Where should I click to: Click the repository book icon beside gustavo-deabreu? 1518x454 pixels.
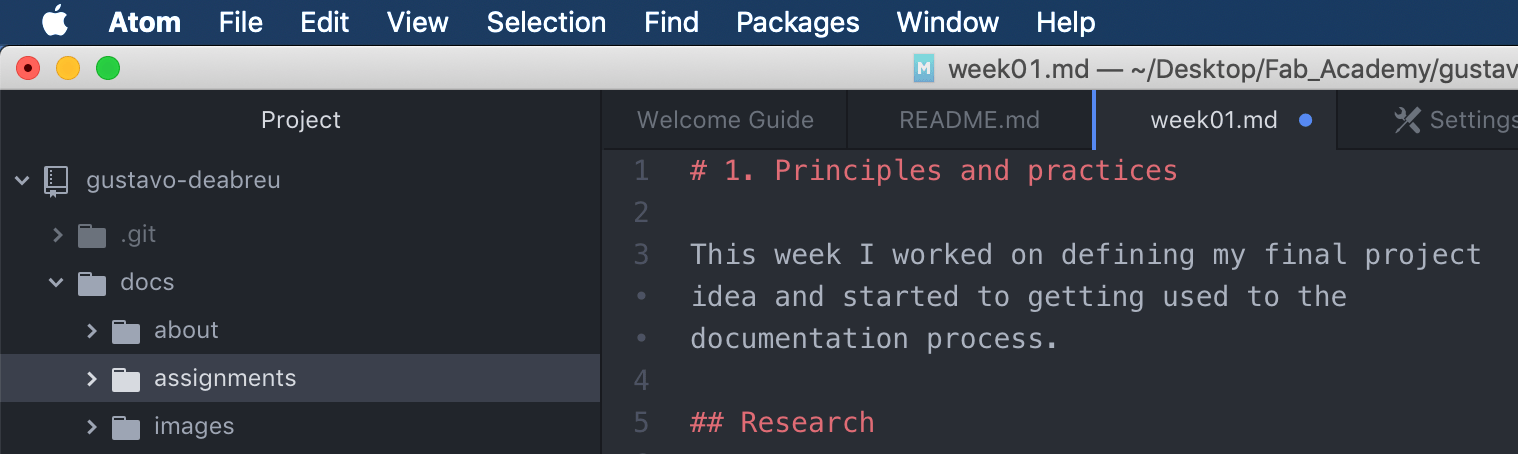tap(56, 181)
